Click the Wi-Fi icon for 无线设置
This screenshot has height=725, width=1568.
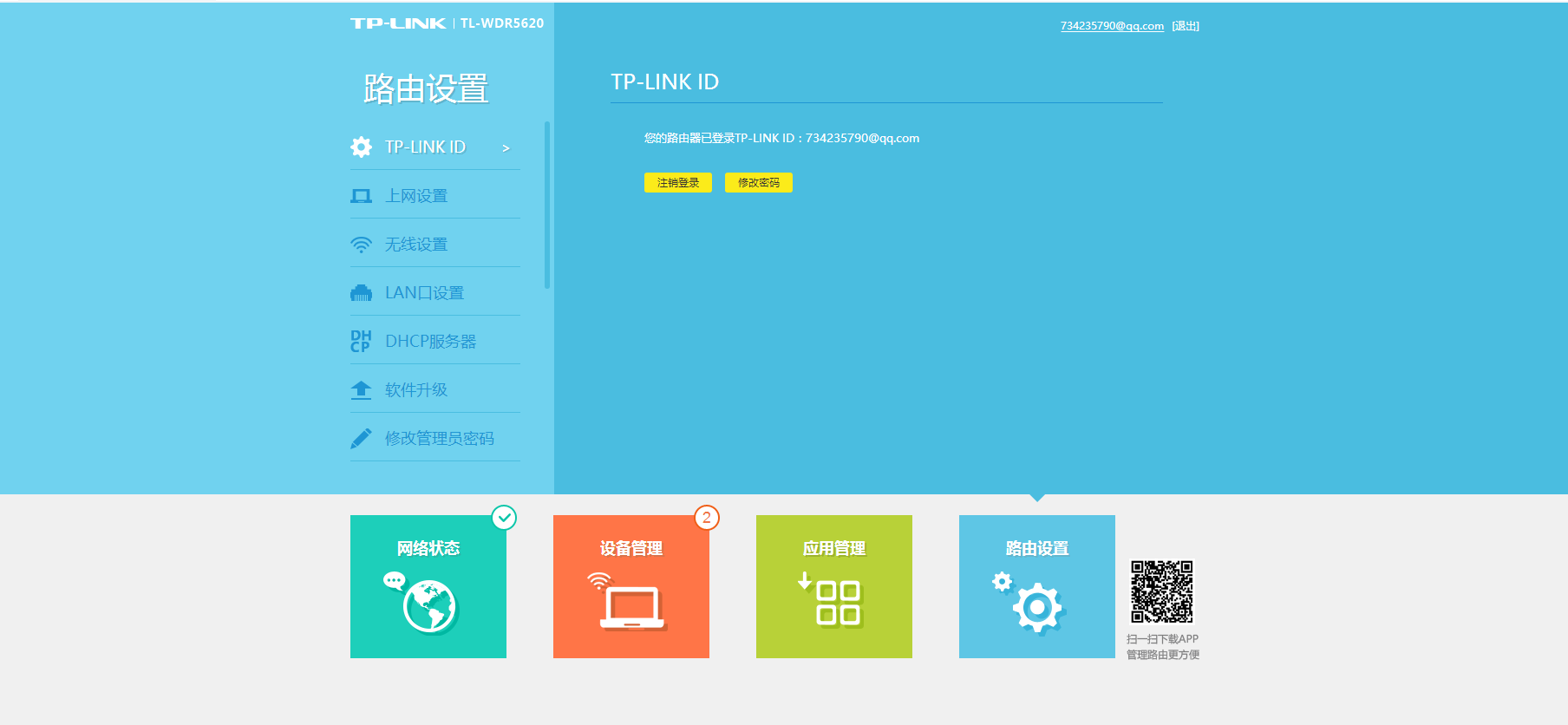[x=361, y=245]
